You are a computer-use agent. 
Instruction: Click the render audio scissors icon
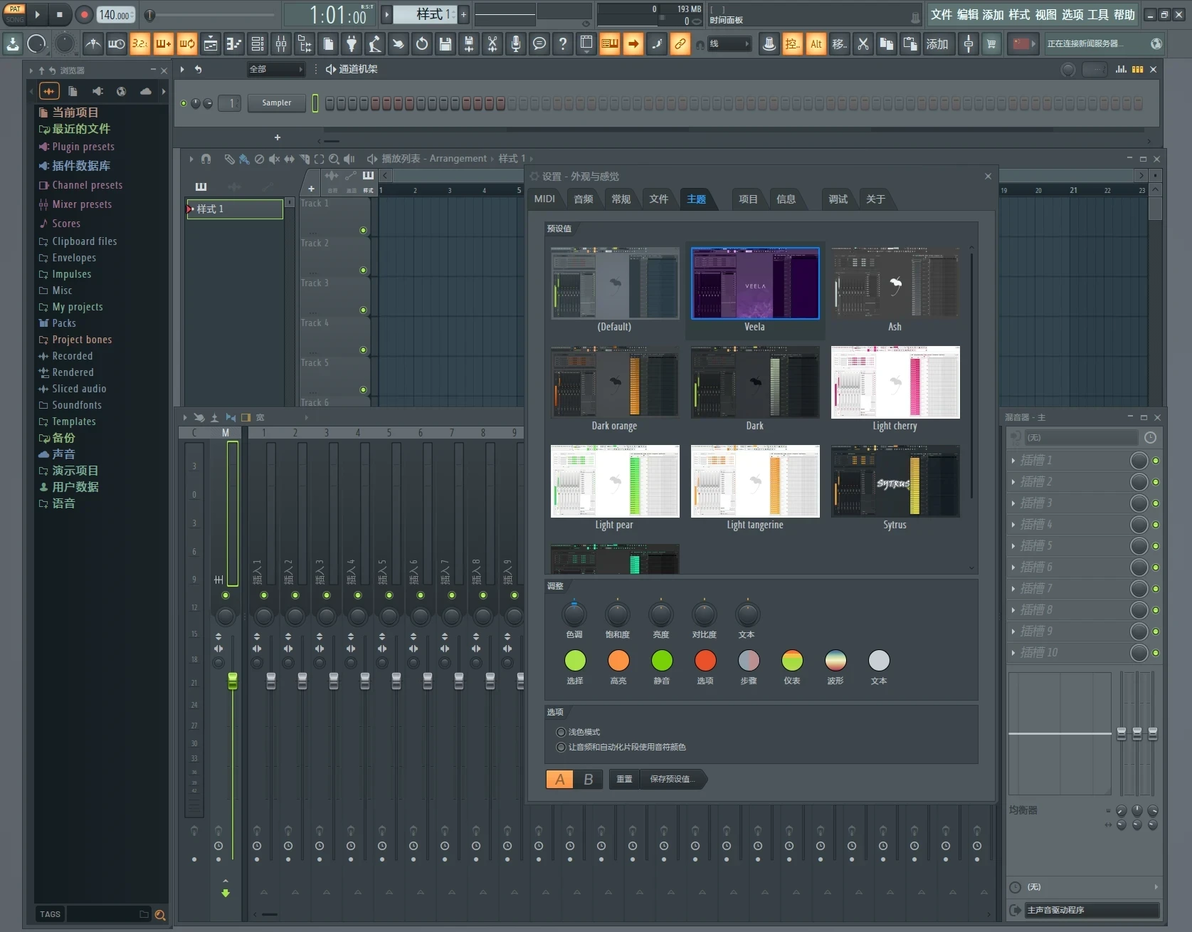click(493, 44)
